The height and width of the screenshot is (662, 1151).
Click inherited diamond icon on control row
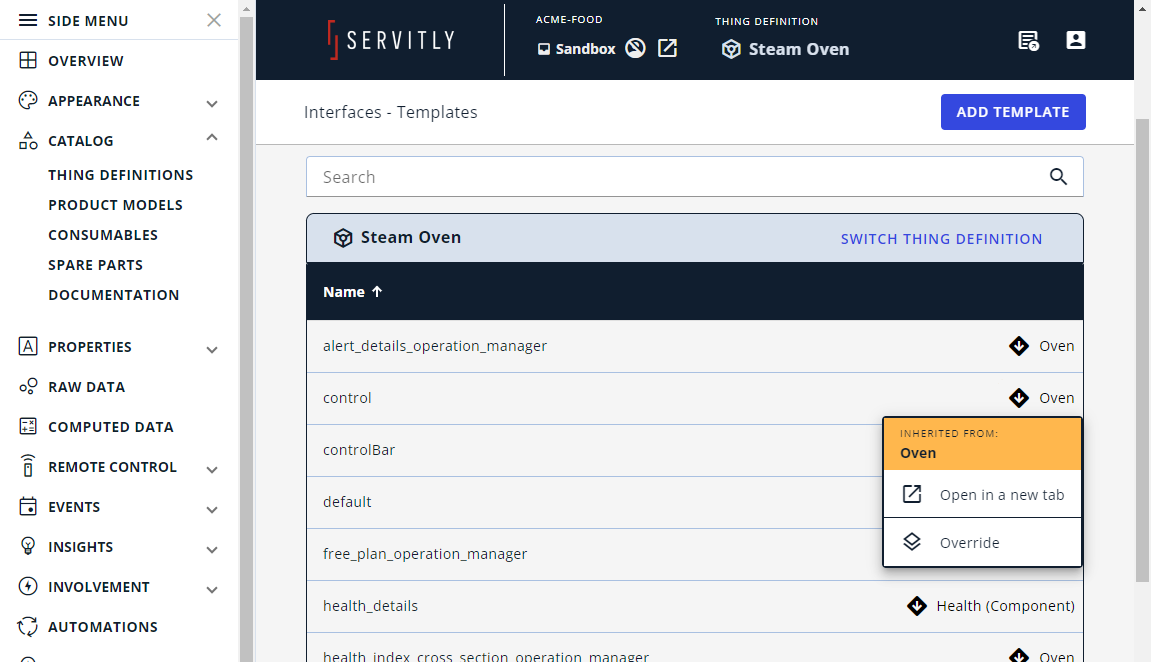pyautogui.click(x=1019, y=398)
